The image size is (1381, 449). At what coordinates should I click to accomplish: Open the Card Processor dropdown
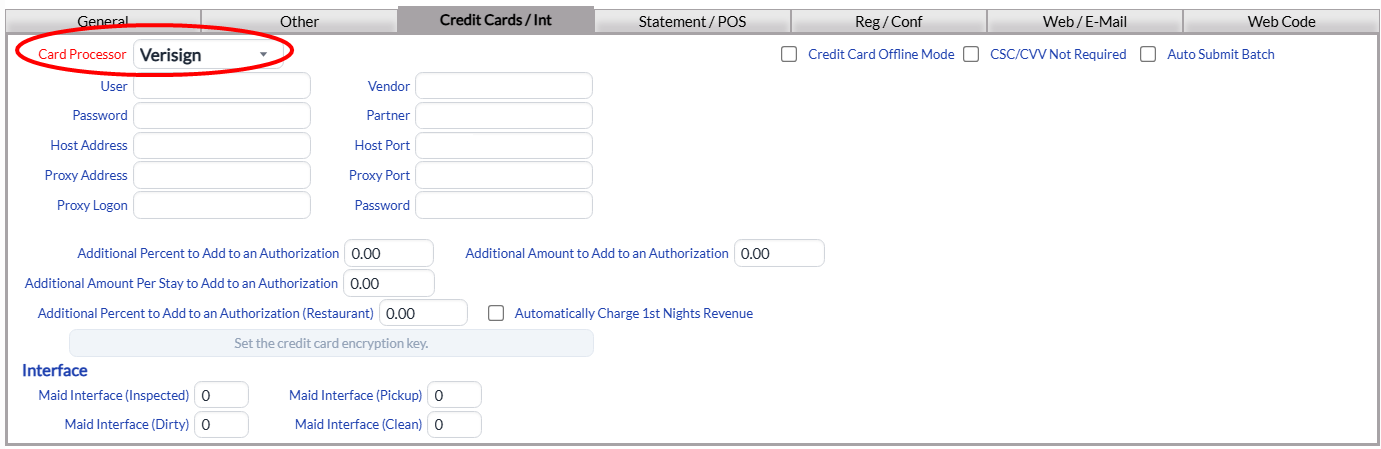tap(206, 55)
